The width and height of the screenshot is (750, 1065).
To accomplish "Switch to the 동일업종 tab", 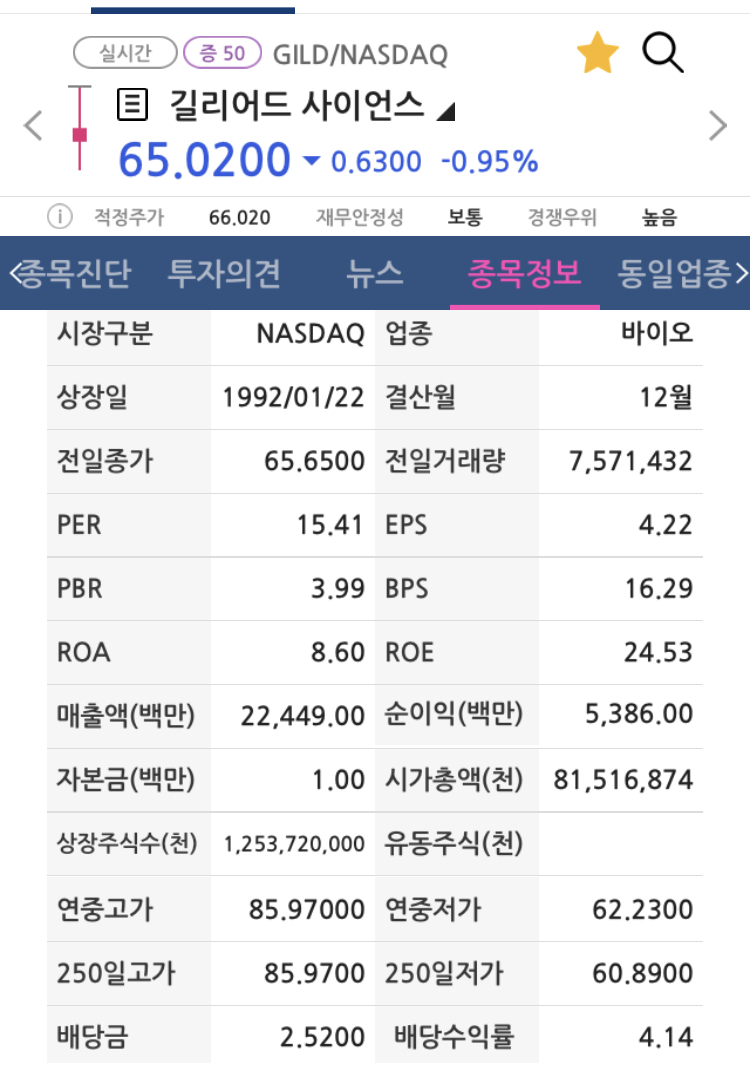I will tap(674, 273).
